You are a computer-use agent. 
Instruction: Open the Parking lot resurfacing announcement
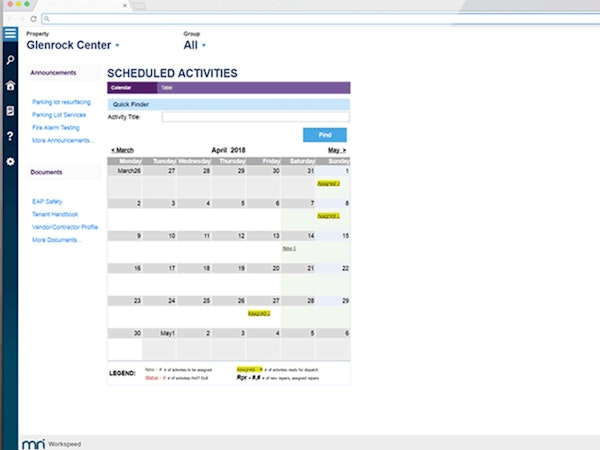[x=61, y=102]
